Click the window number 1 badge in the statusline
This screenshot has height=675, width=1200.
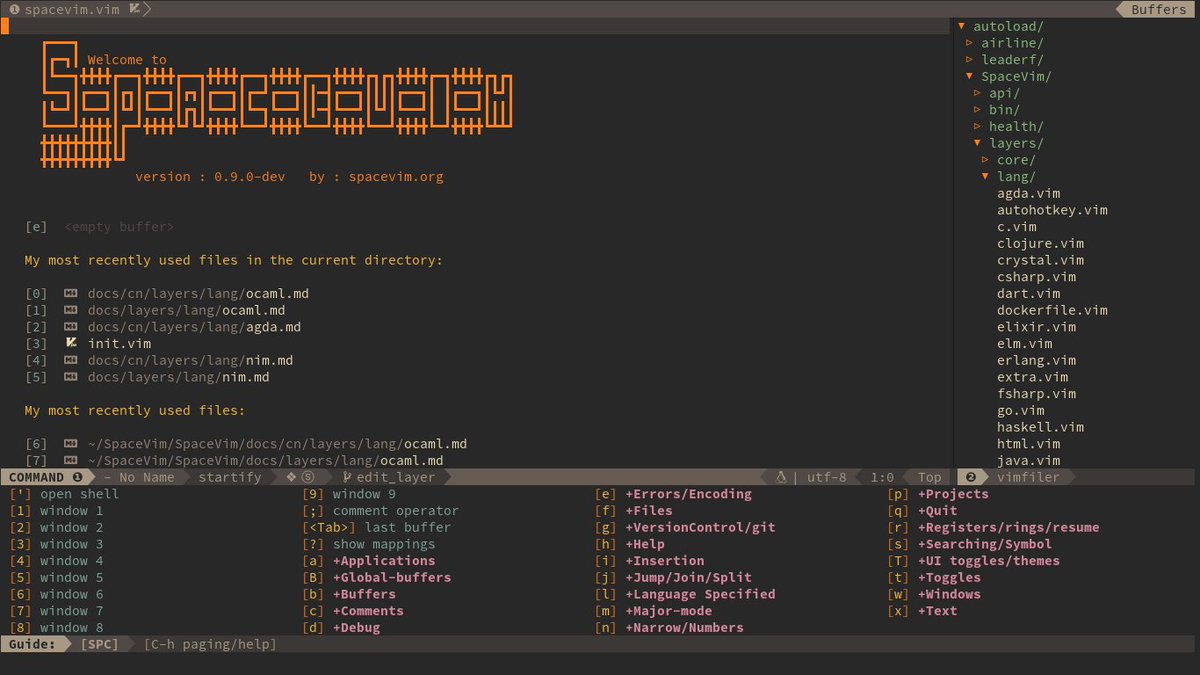tap(77, 478)
